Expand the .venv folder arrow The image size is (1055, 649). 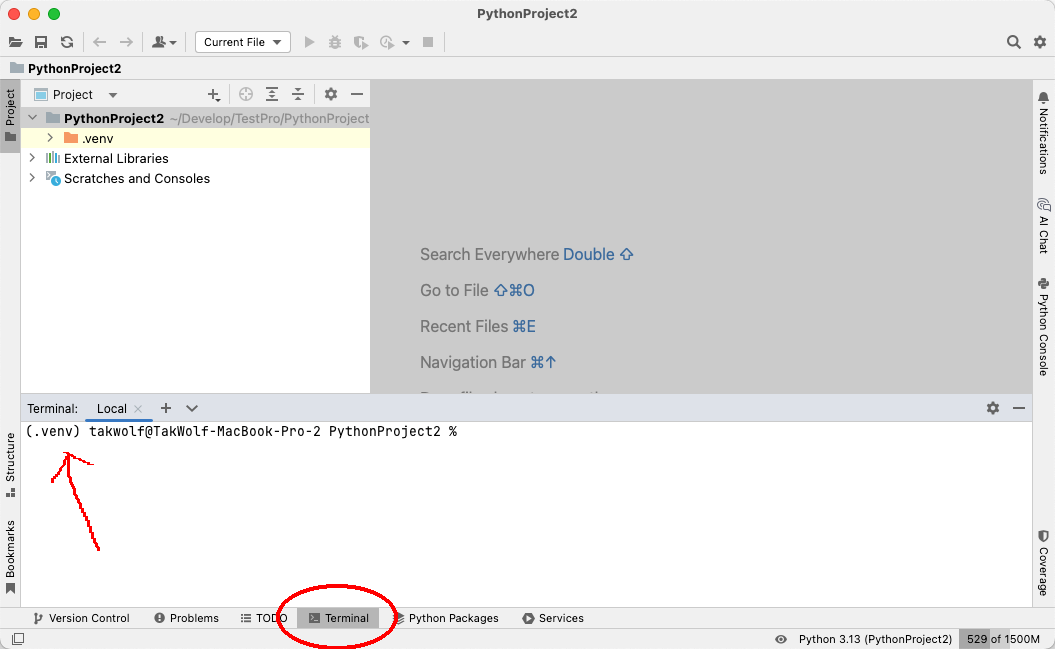[50, 138]
